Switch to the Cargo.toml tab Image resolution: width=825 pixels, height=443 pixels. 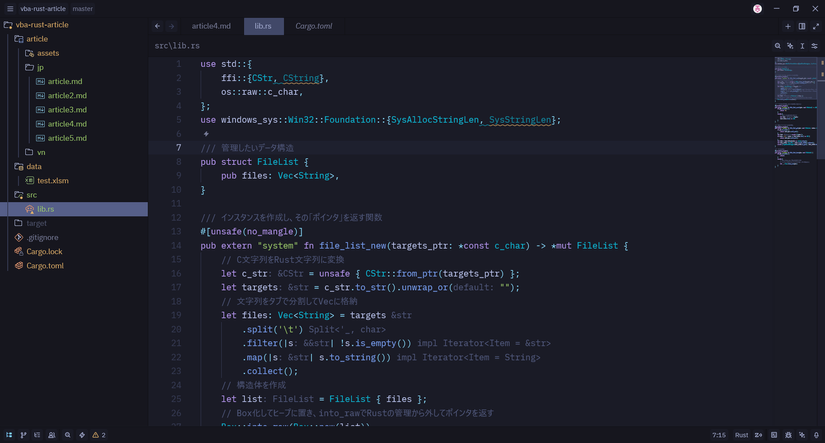(314, 26)
